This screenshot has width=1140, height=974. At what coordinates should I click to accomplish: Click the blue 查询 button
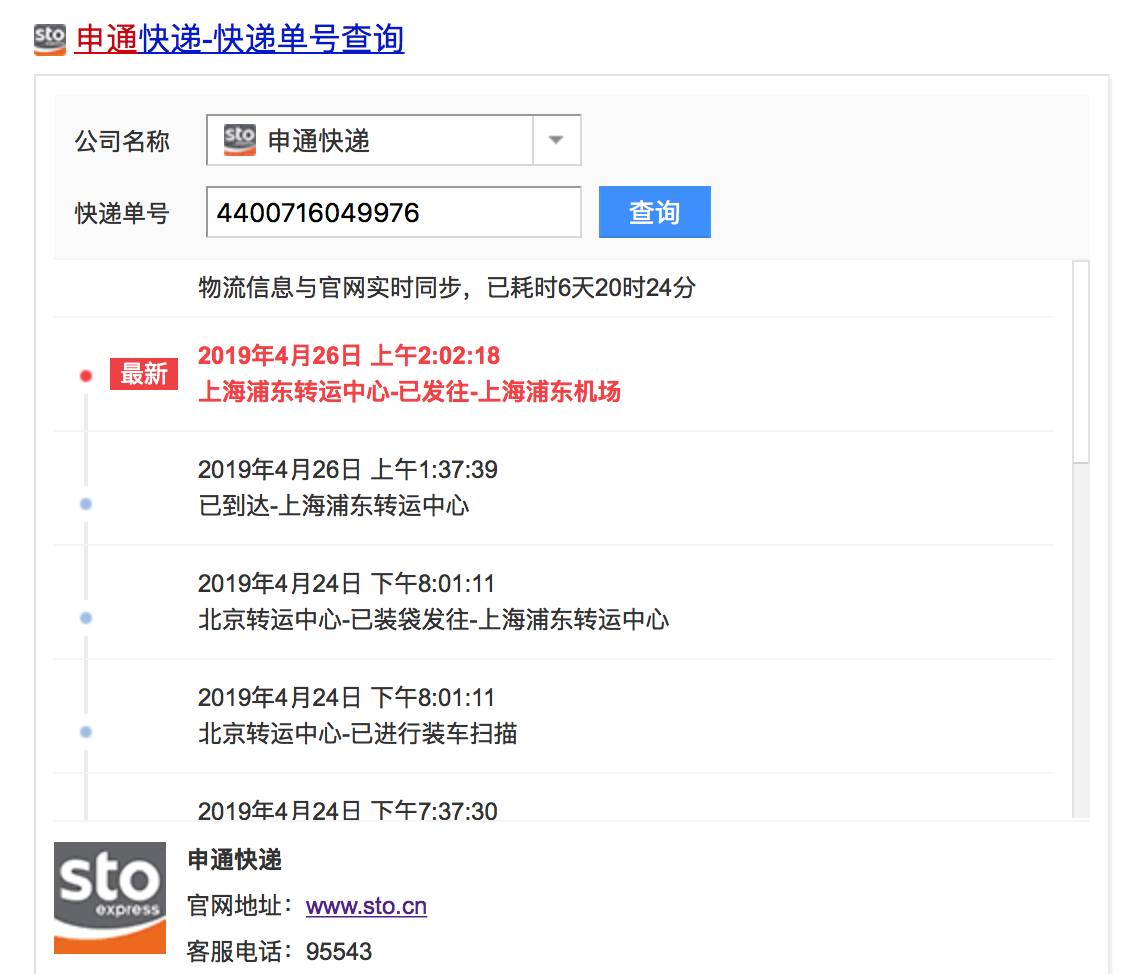(654, 212)
